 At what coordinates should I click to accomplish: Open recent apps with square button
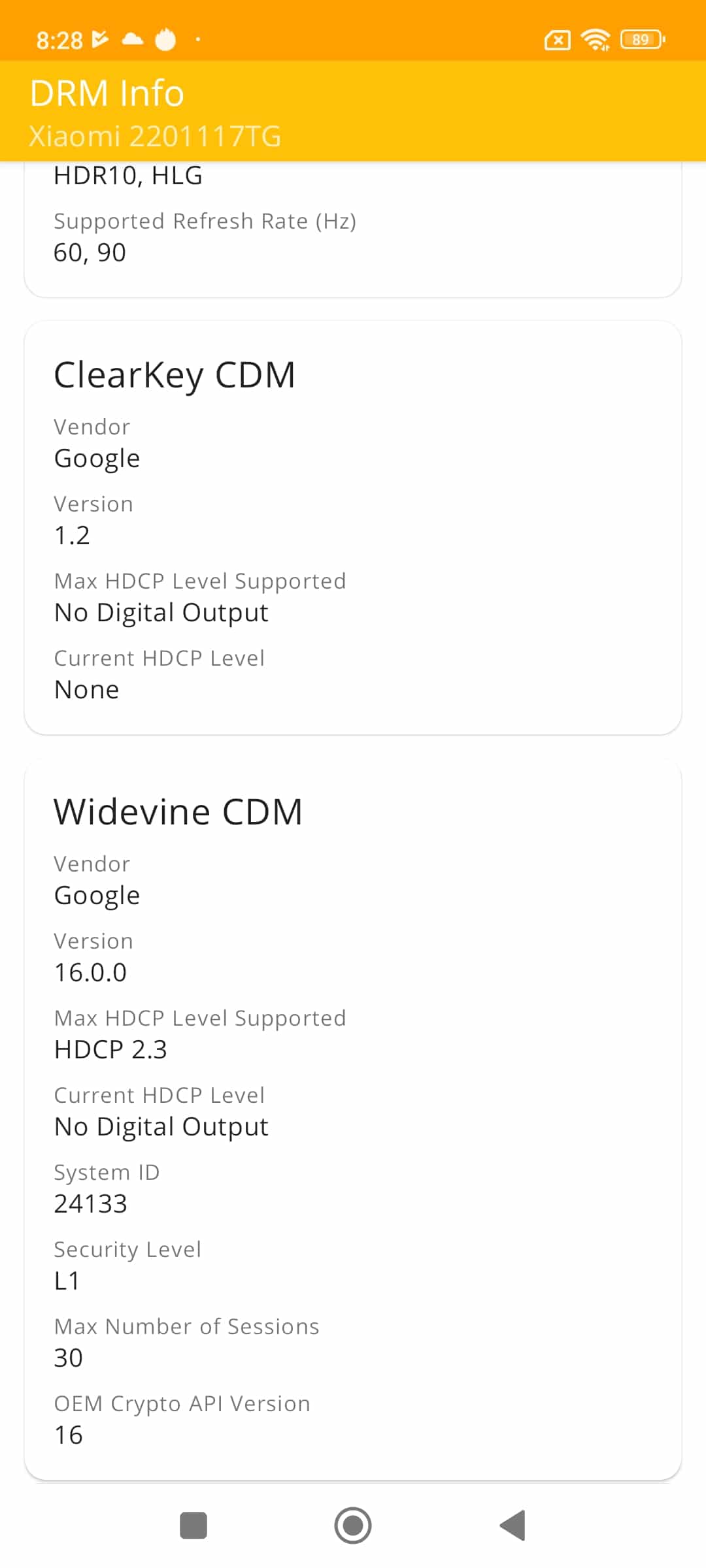tap(193, 1526)
